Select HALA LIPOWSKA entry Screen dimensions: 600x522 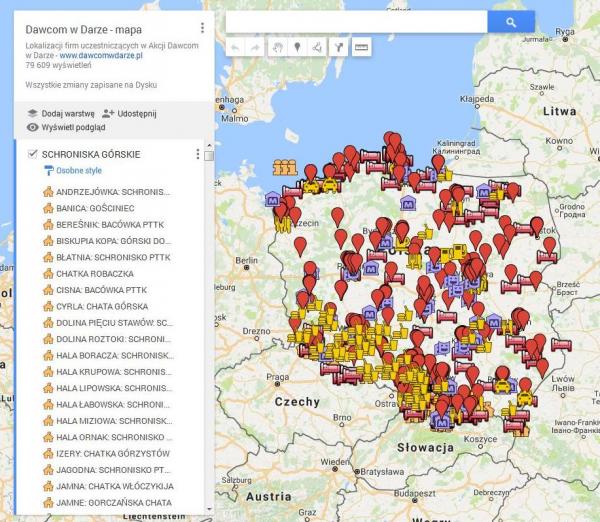click(114, 388)
